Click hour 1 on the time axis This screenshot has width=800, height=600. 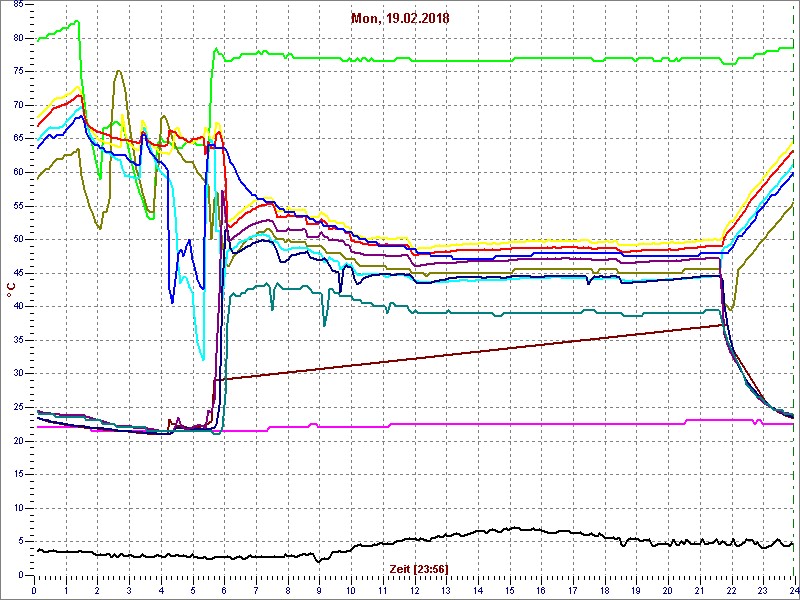pos(66,589)
